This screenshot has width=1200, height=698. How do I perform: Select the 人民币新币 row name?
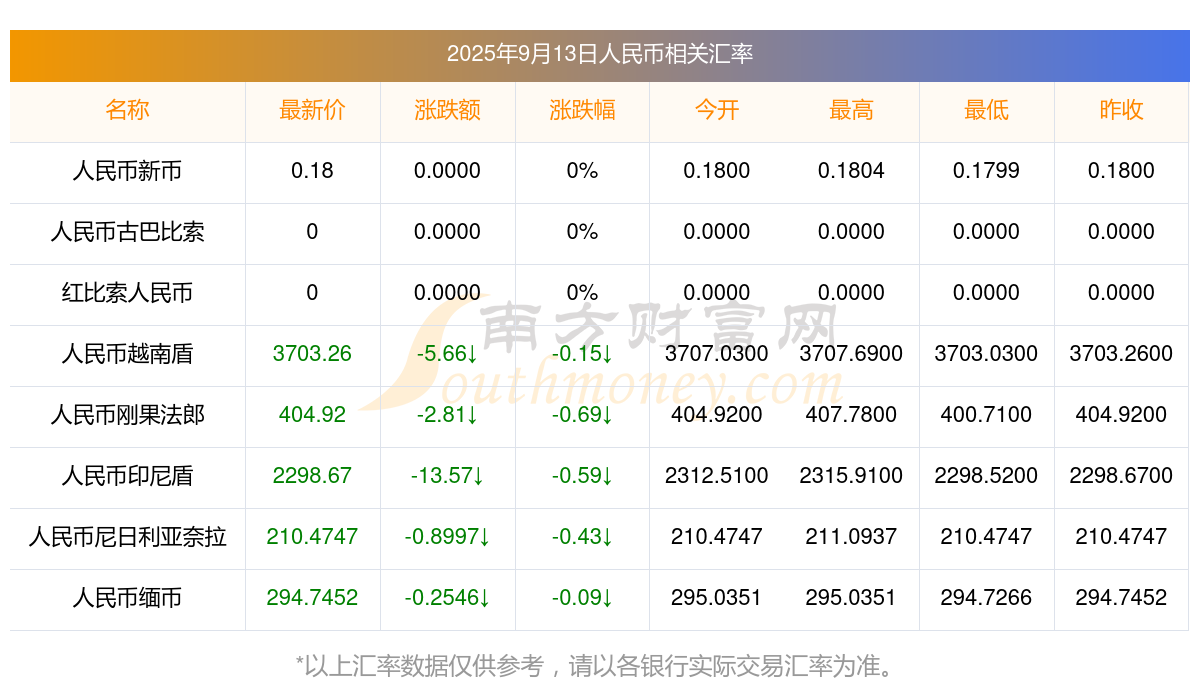click(127, 172)
